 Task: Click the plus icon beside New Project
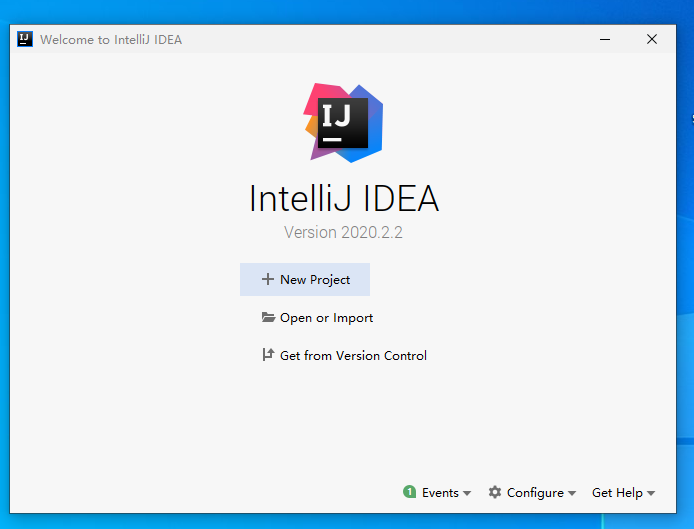click(268, 279)
